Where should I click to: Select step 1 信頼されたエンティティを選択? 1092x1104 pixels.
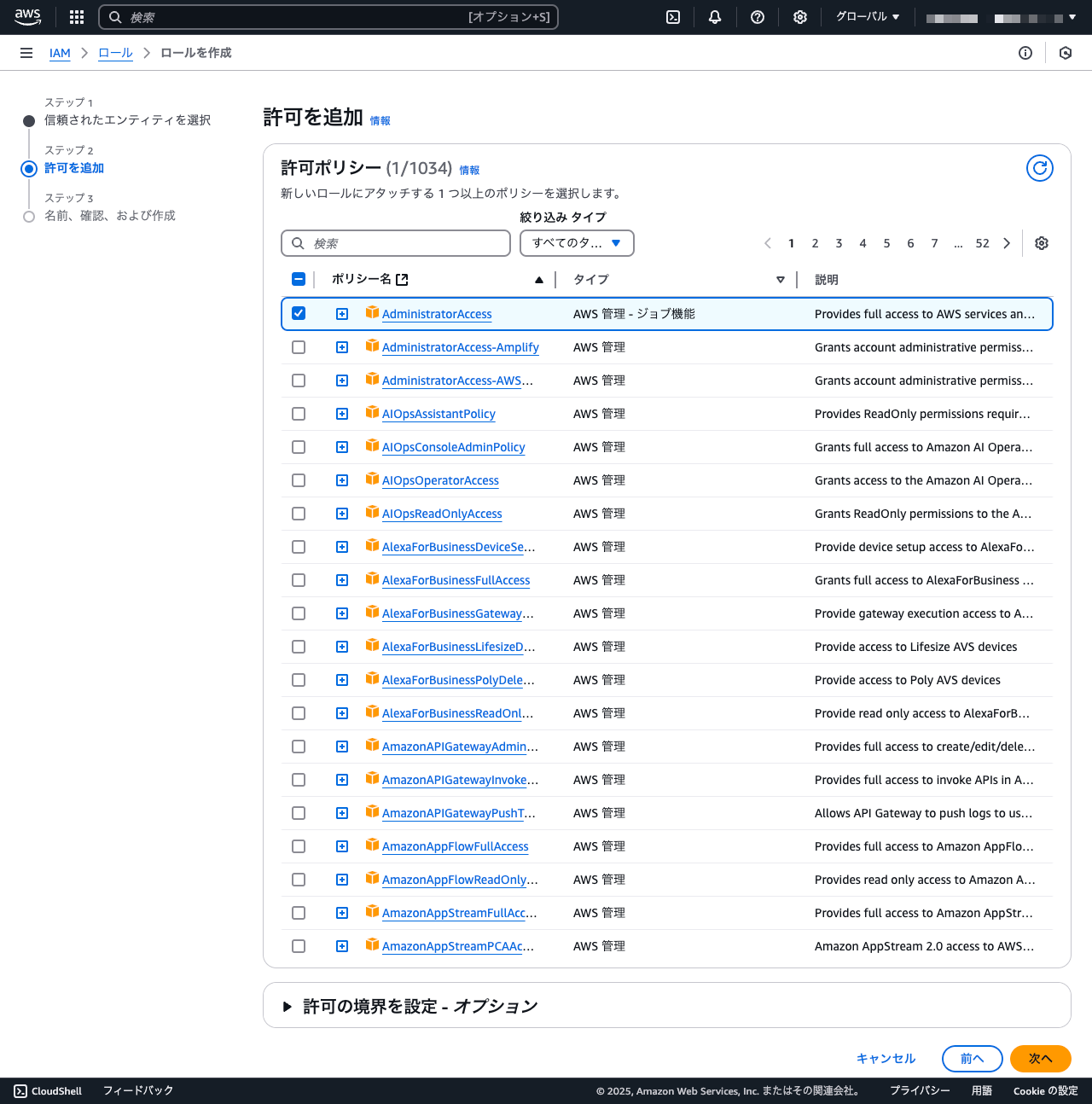(x=127, y=120)
